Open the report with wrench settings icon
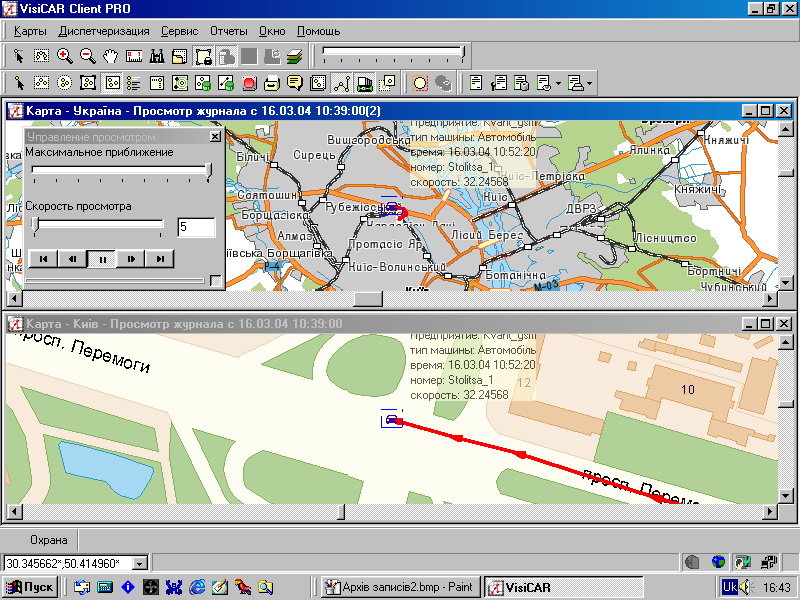The image size is (800, 600). point(498,83)
